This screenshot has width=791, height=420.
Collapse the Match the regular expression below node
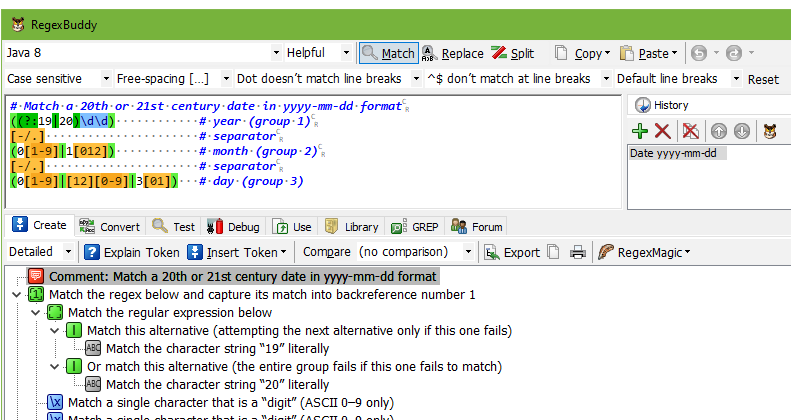pyautogui.click(x=35, y=313)
